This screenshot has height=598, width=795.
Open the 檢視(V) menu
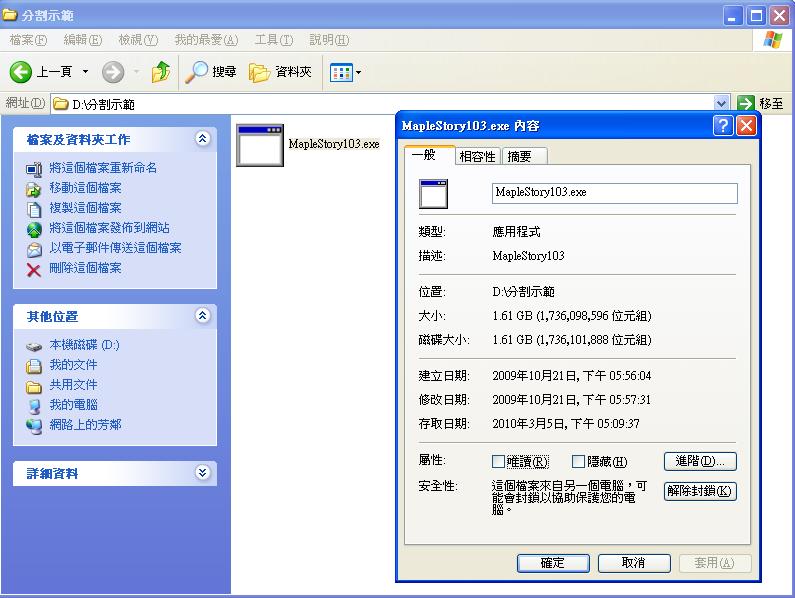tap(138, 40)
